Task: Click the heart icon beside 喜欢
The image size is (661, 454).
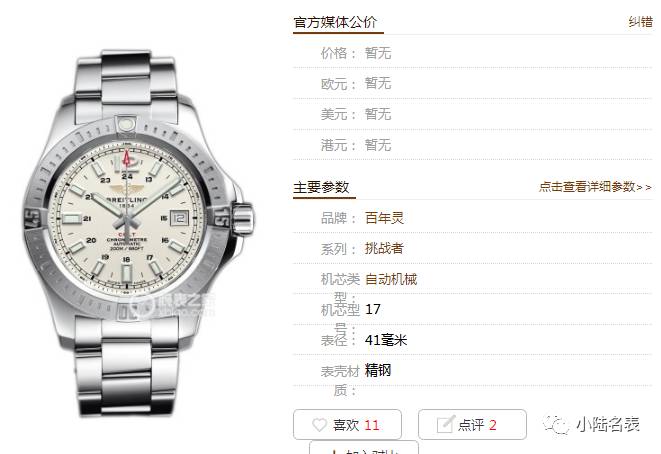Action: [319, 424]
